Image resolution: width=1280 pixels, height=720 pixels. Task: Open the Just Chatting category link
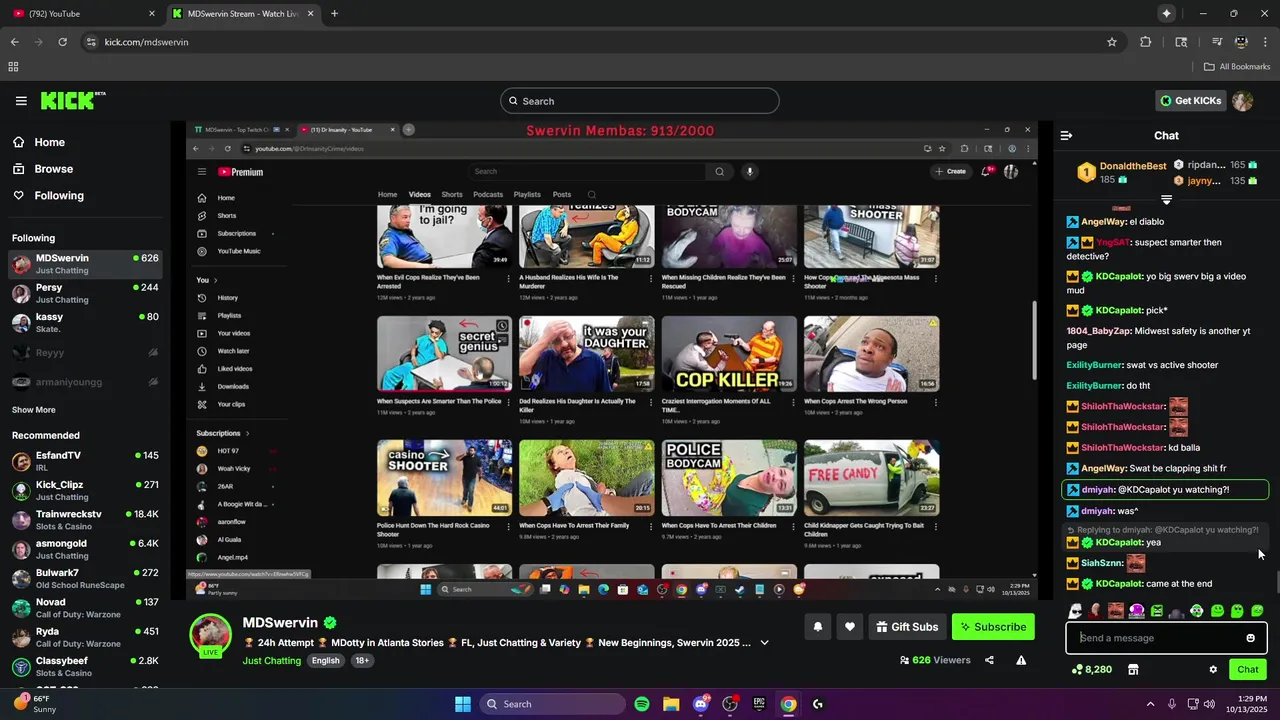tap(271, 661)
